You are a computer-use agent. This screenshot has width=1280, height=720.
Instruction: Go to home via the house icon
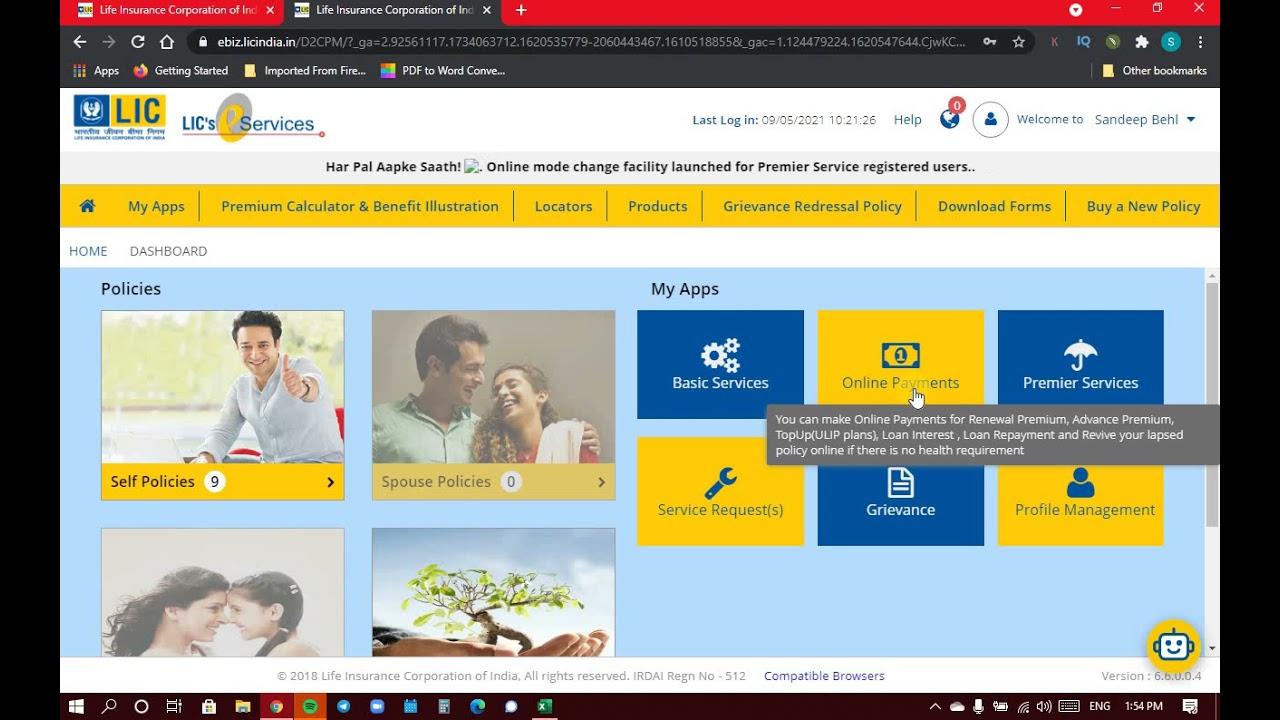point(87,206)
